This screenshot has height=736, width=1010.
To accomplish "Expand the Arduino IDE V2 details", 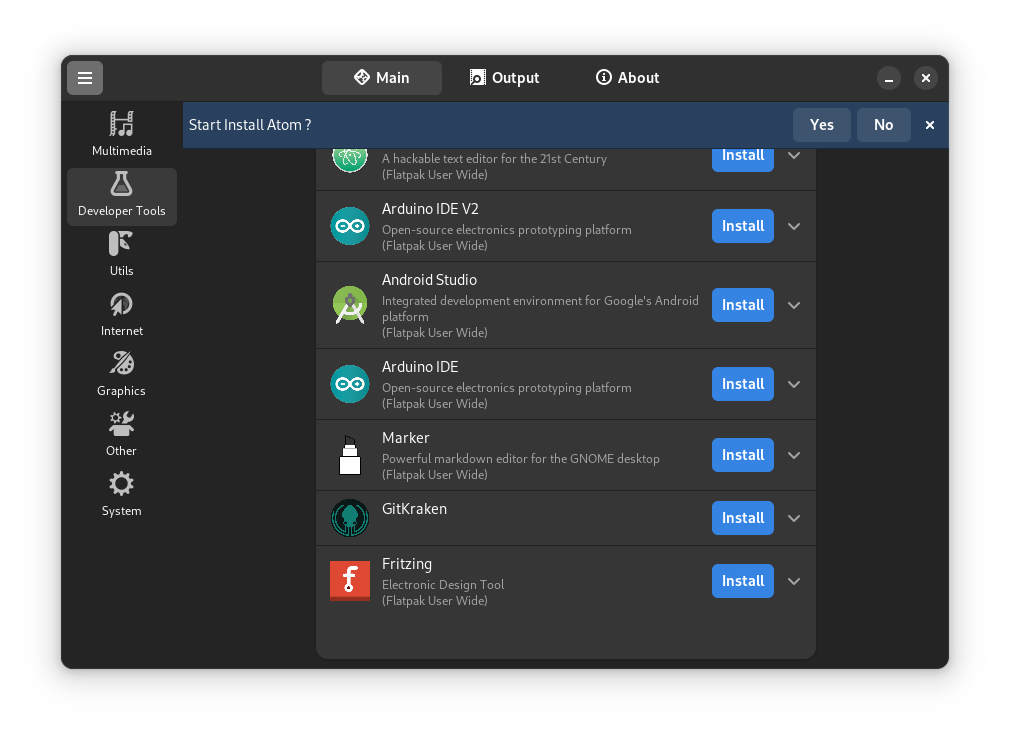I will [x=794, y=226].
